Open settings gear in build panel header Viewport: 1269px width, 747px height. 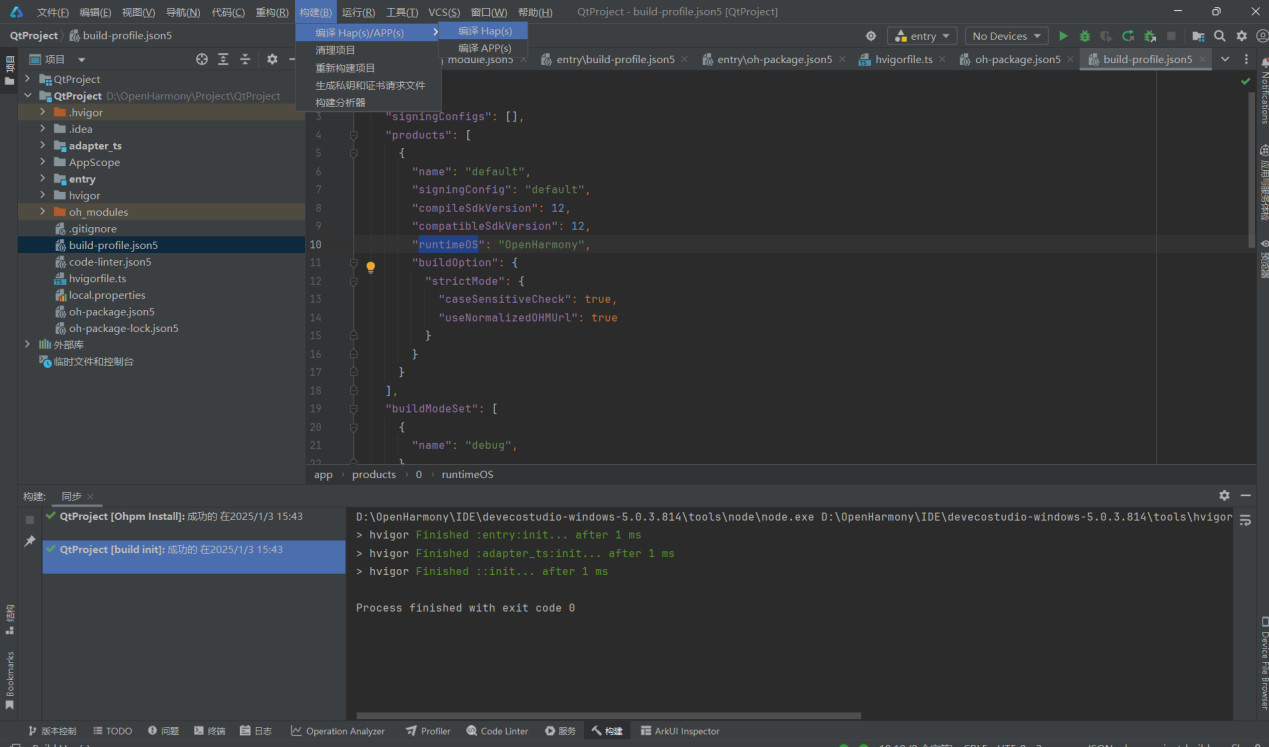coord(1224,496)
